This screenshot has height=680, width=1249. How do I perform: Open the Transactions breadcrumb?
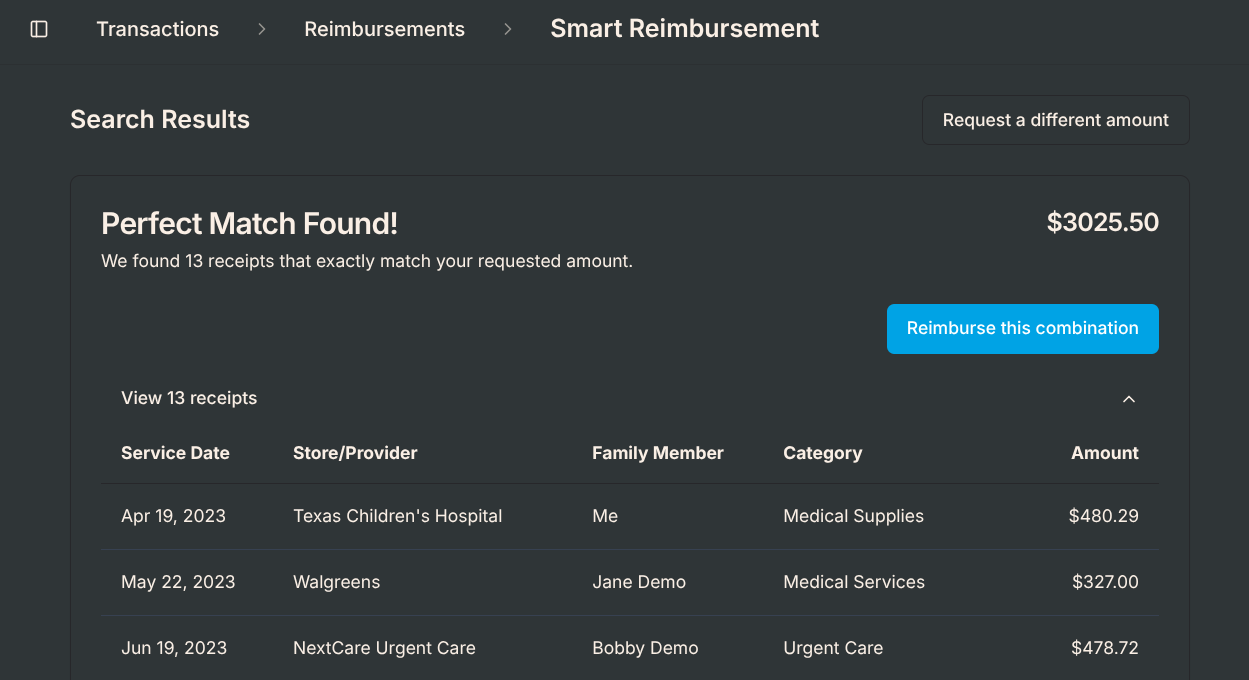click(157, 29)
